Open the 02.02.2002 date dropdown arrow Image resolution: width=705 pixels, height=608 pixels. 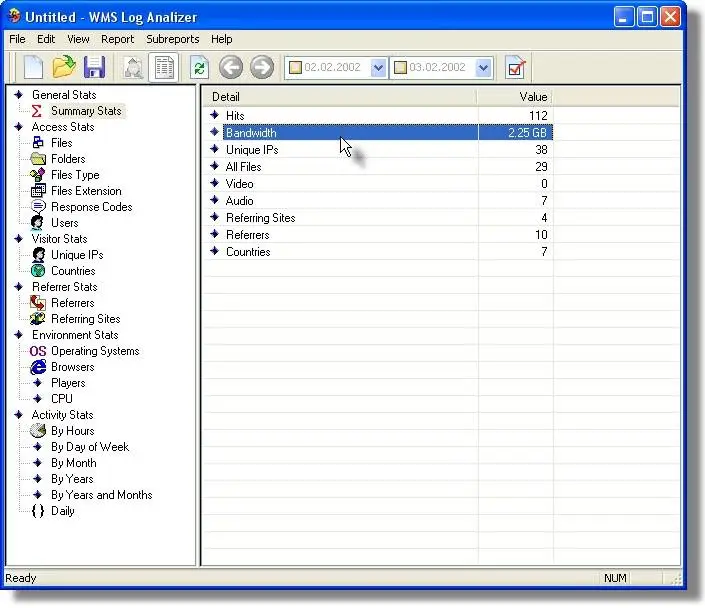coord(379,68)
